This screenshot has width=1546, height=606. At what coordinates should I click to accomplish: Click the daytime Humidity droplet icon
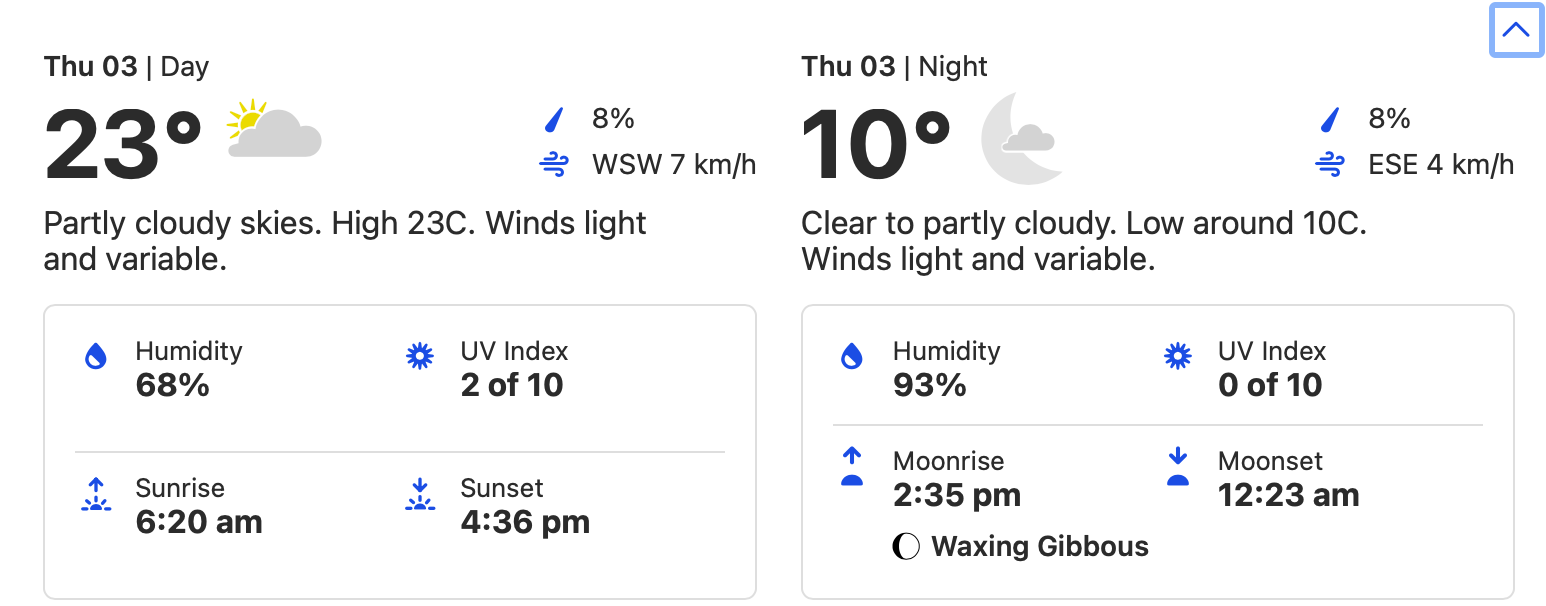(96, 357)
